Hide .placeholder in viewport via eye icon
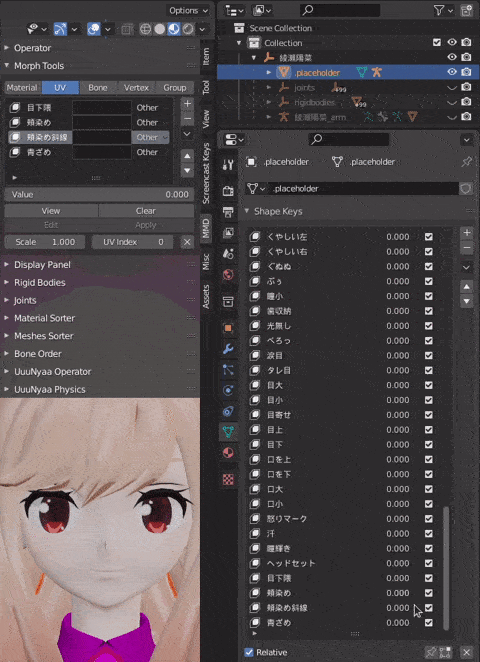This screenshot has width=480, height=662. (452, 72)
